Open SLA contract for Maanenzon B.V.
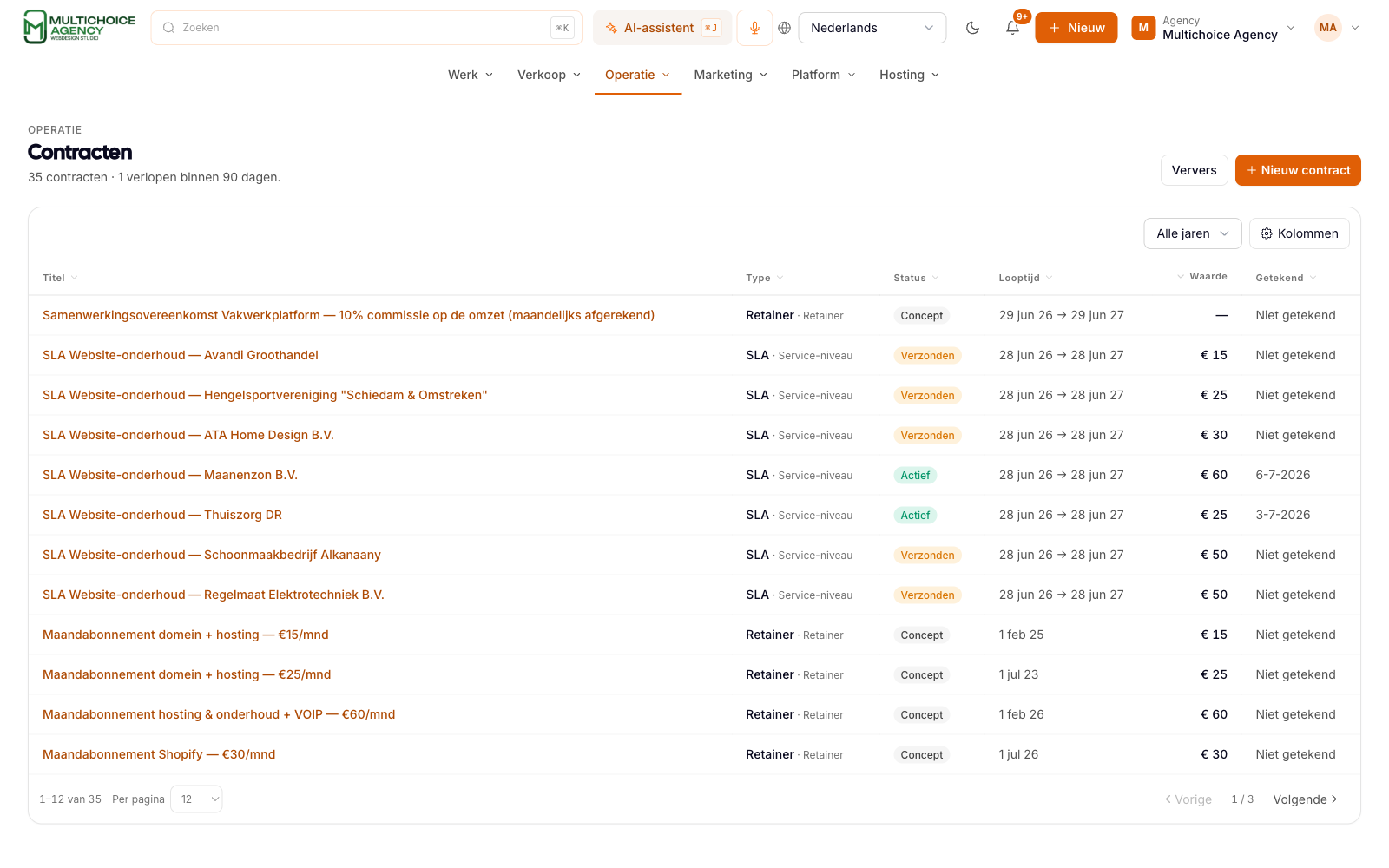The width and height of the screenshot is (1389, 868). pyautogui.click(x=170, y=475)
